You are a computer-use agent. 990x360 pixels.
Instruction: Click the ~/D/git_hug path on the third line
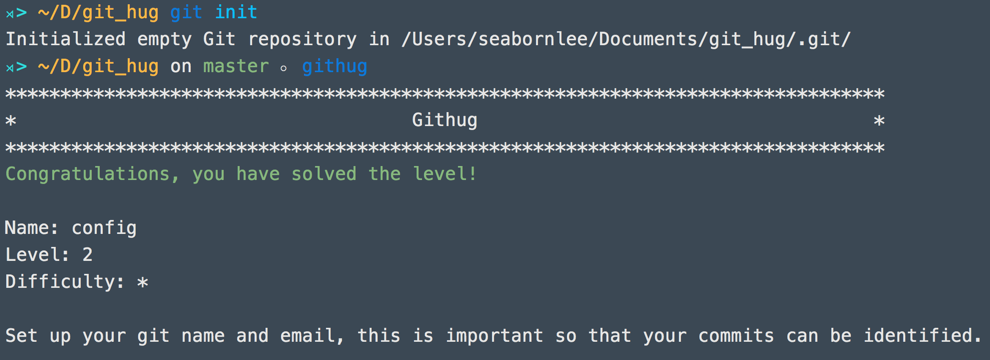[x=98, y=66]
